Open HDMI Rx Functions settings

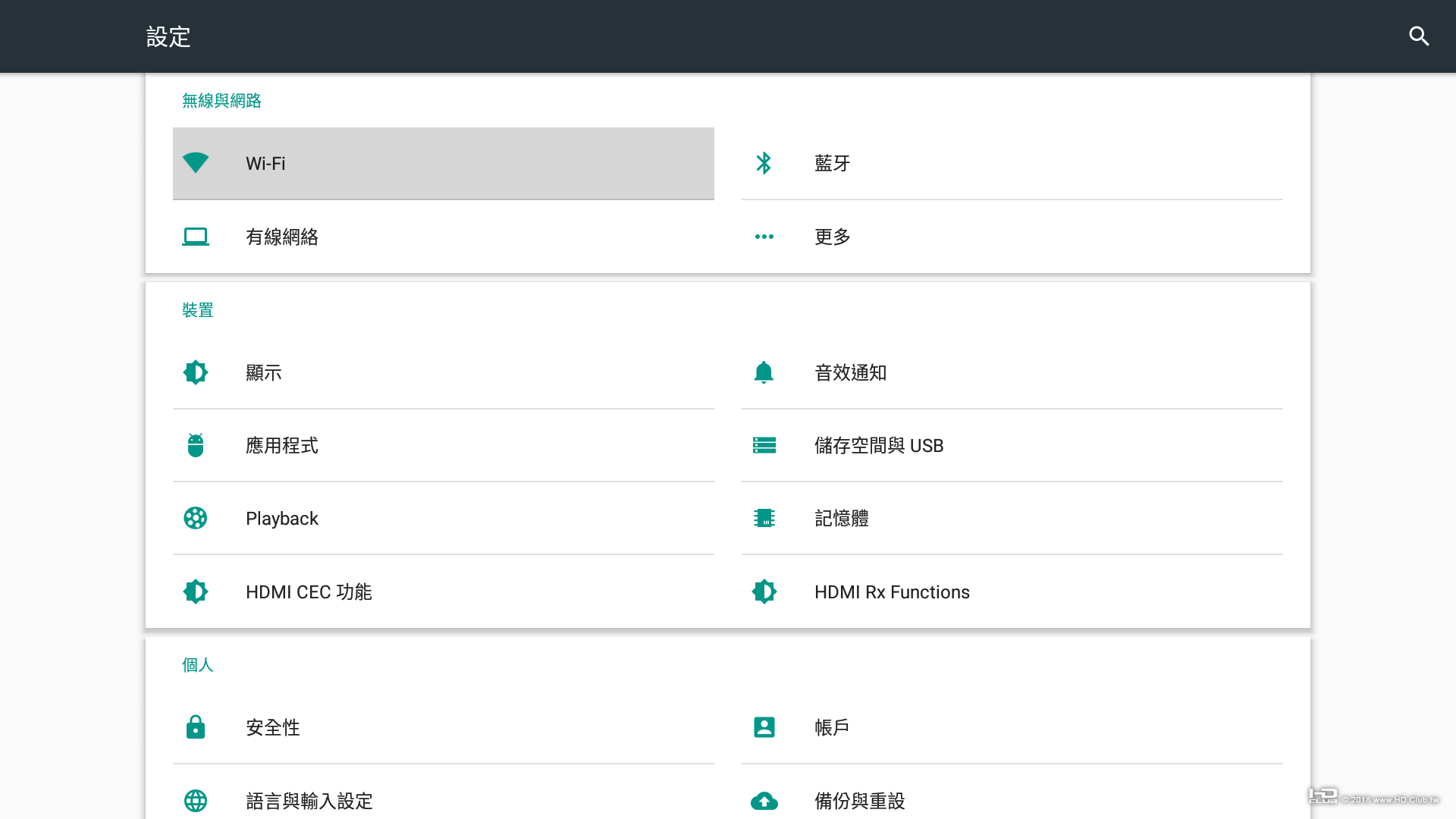coord(1012,591)
